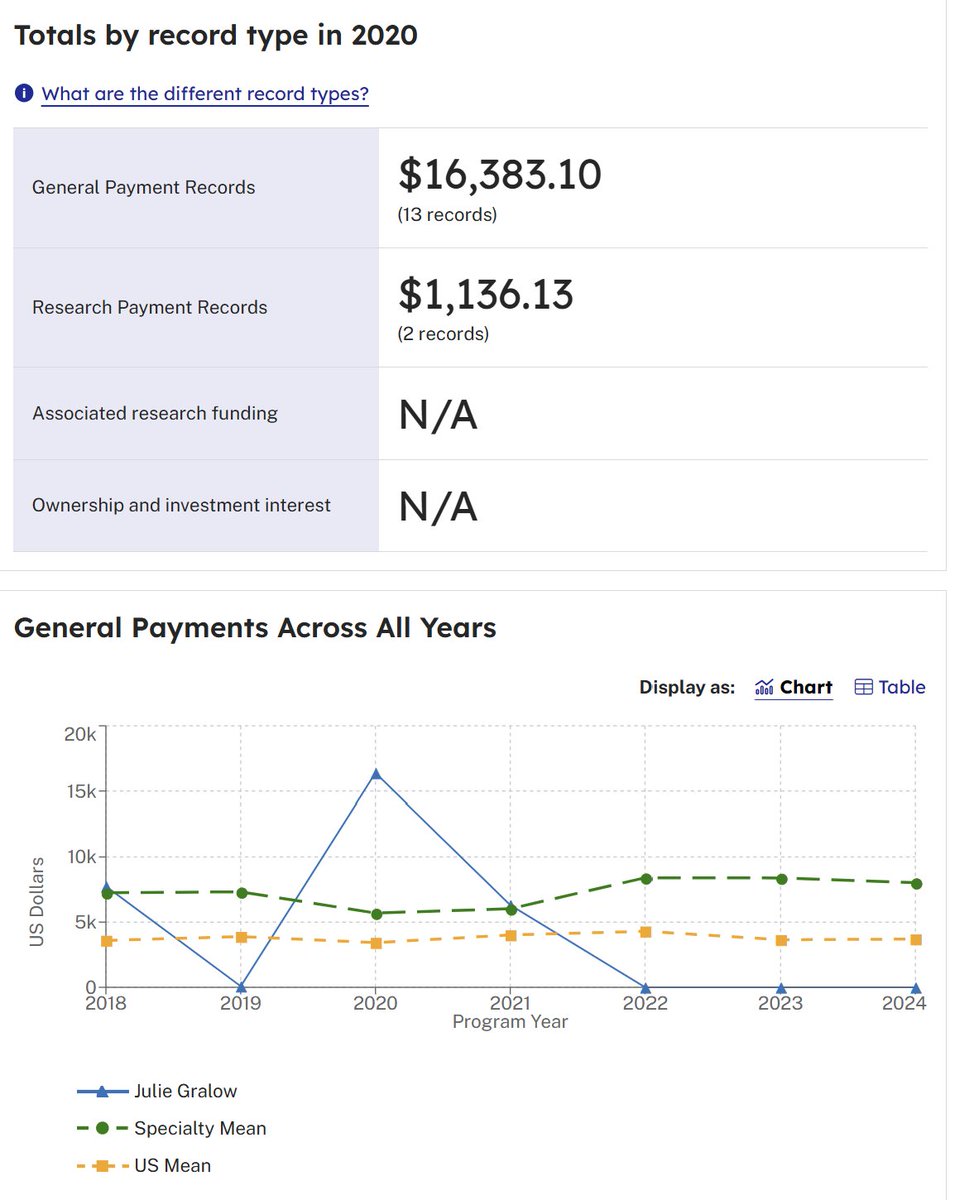The image size is (974, 1200).
Task: Click the 2023 x-axis label
Action: [780, 1003]
